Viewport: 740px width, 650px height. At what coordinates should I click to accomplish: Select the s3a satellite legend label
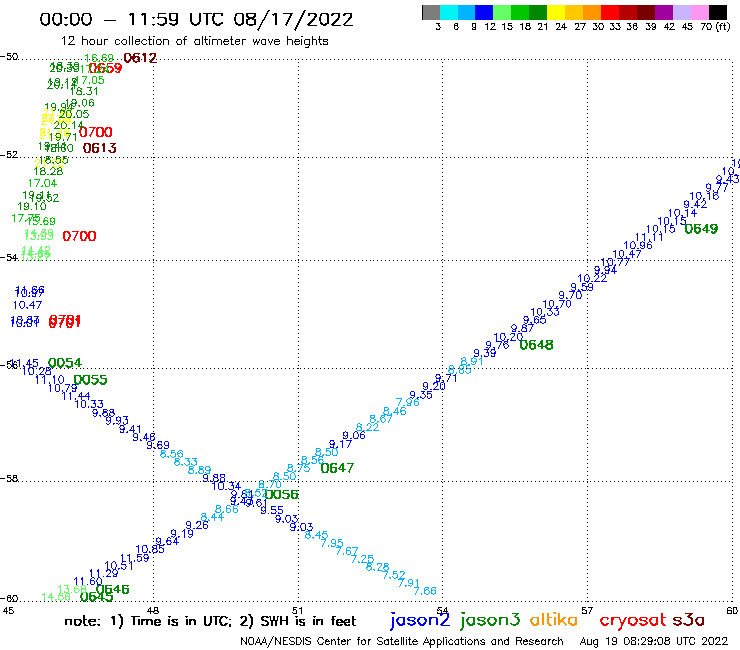click(689, 620)
